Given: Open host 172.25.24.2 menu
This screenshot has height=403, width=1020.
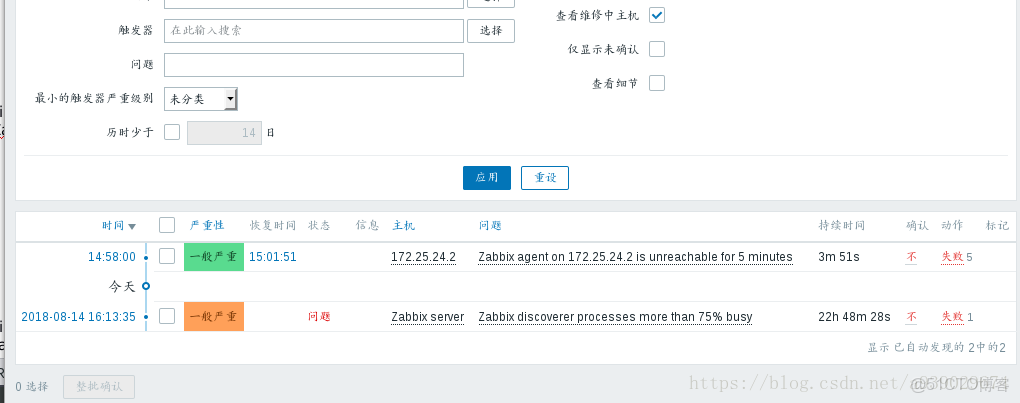Looking at the screenshot, I should coord(423,257).
